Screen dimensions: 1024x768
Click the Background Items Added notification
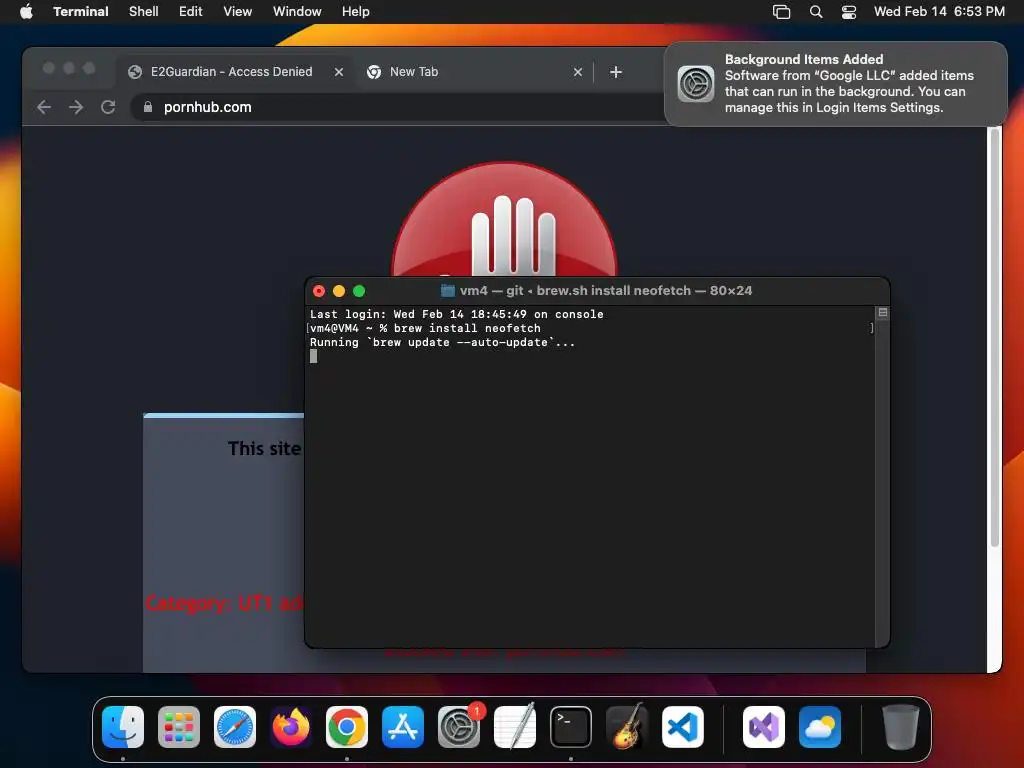(835, 84)
